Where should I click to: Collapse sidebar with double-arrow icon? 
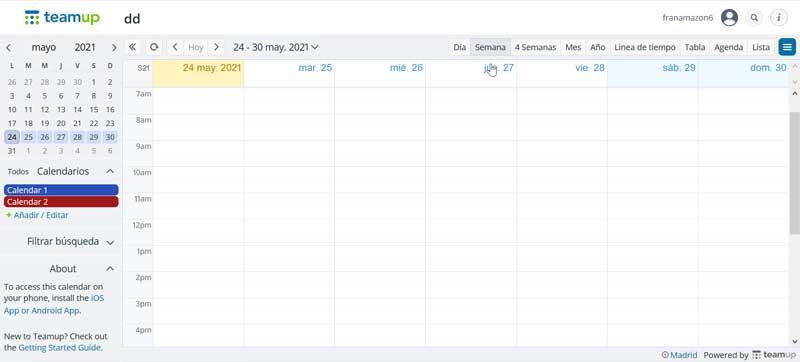133,47
